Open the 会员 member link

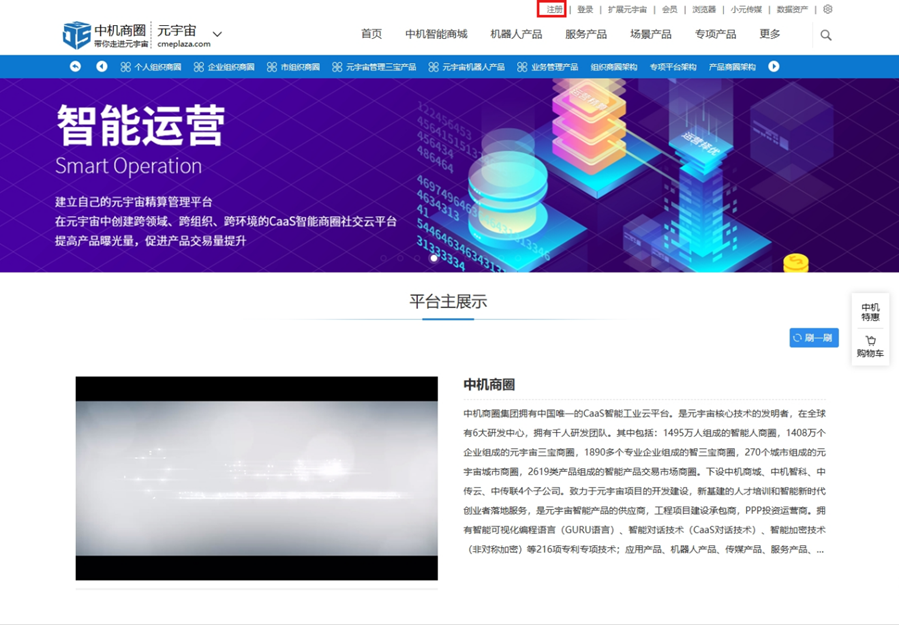(x=669, y=9)
